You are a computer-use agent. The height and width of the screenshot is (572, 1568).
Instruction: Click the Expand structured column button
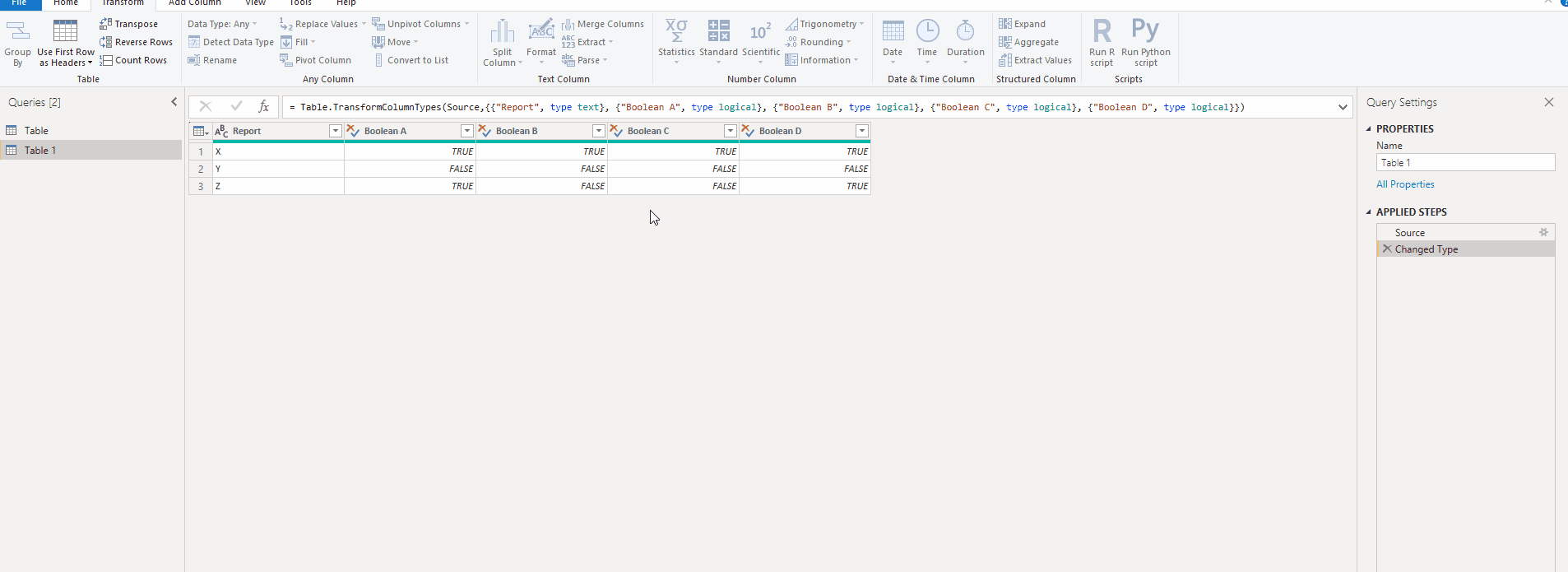(x=1023, y=24)
